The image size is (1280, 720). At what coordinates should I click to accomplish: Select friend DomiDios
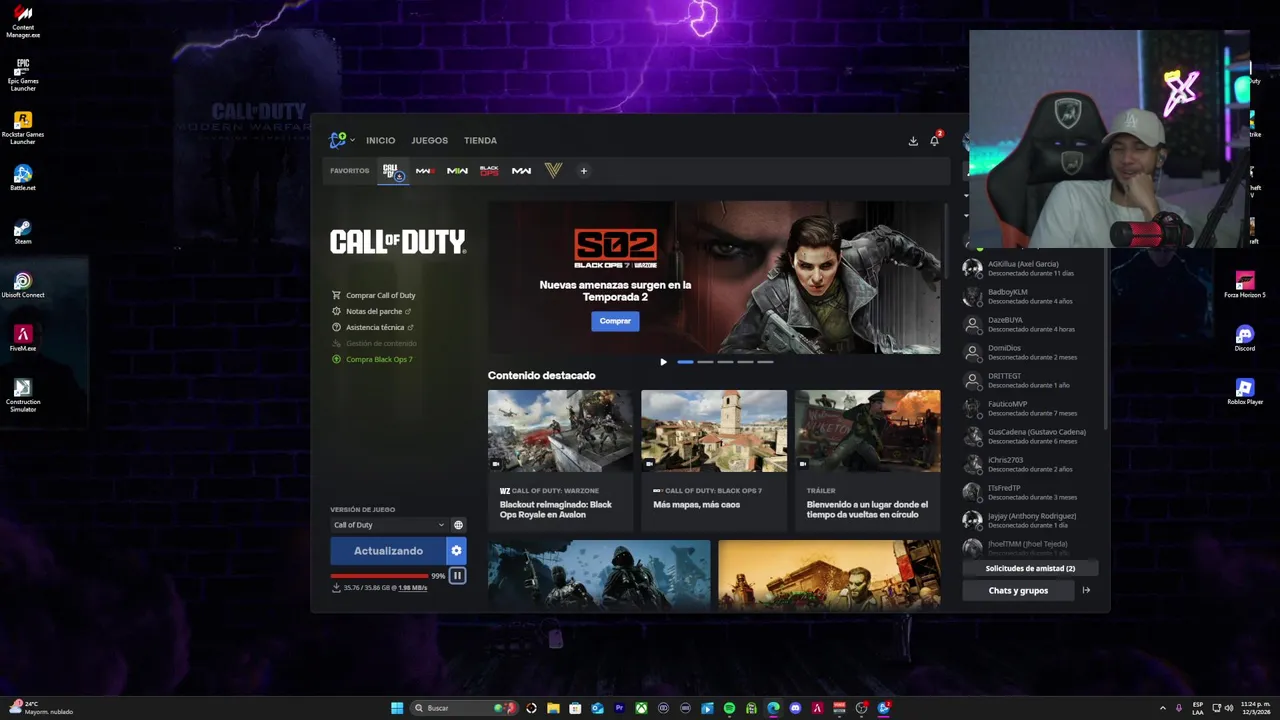coord(1030,352)
